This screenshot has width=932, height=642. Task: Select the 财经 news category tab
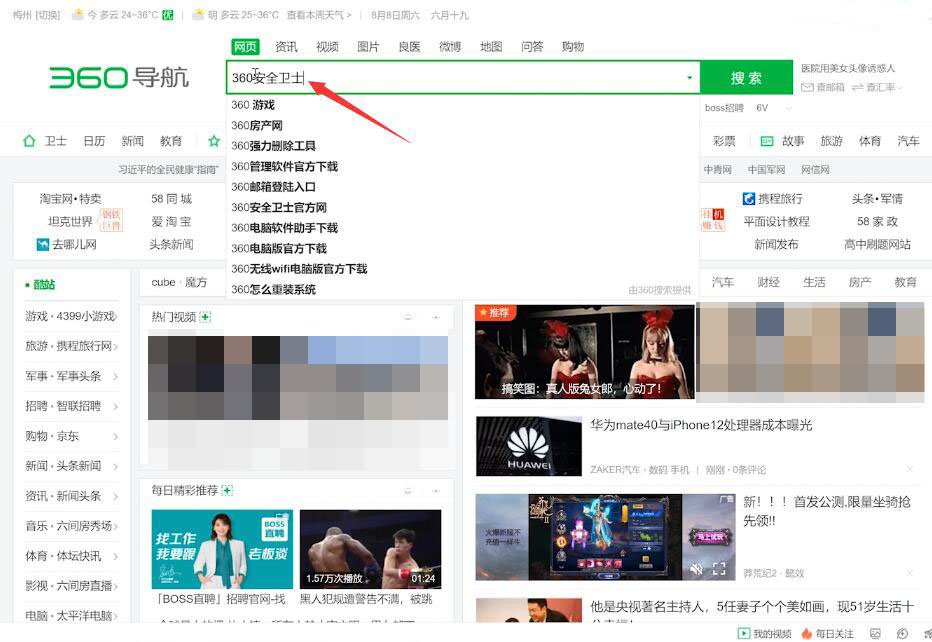point(769,282)
